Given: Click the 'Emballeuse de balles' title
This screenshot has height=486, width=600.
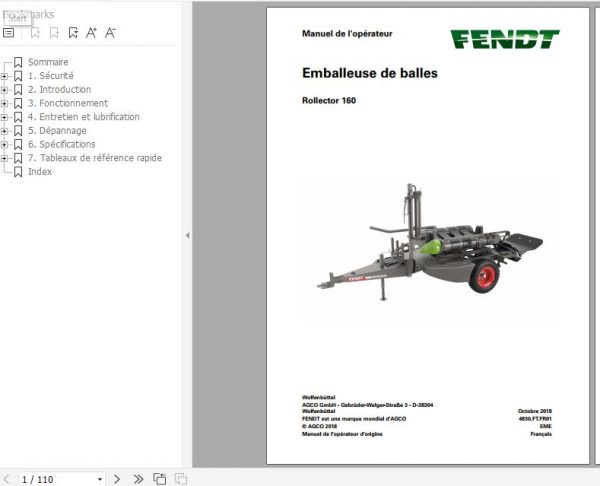Looking at the screenshot, I should click(x=370, y=73).
